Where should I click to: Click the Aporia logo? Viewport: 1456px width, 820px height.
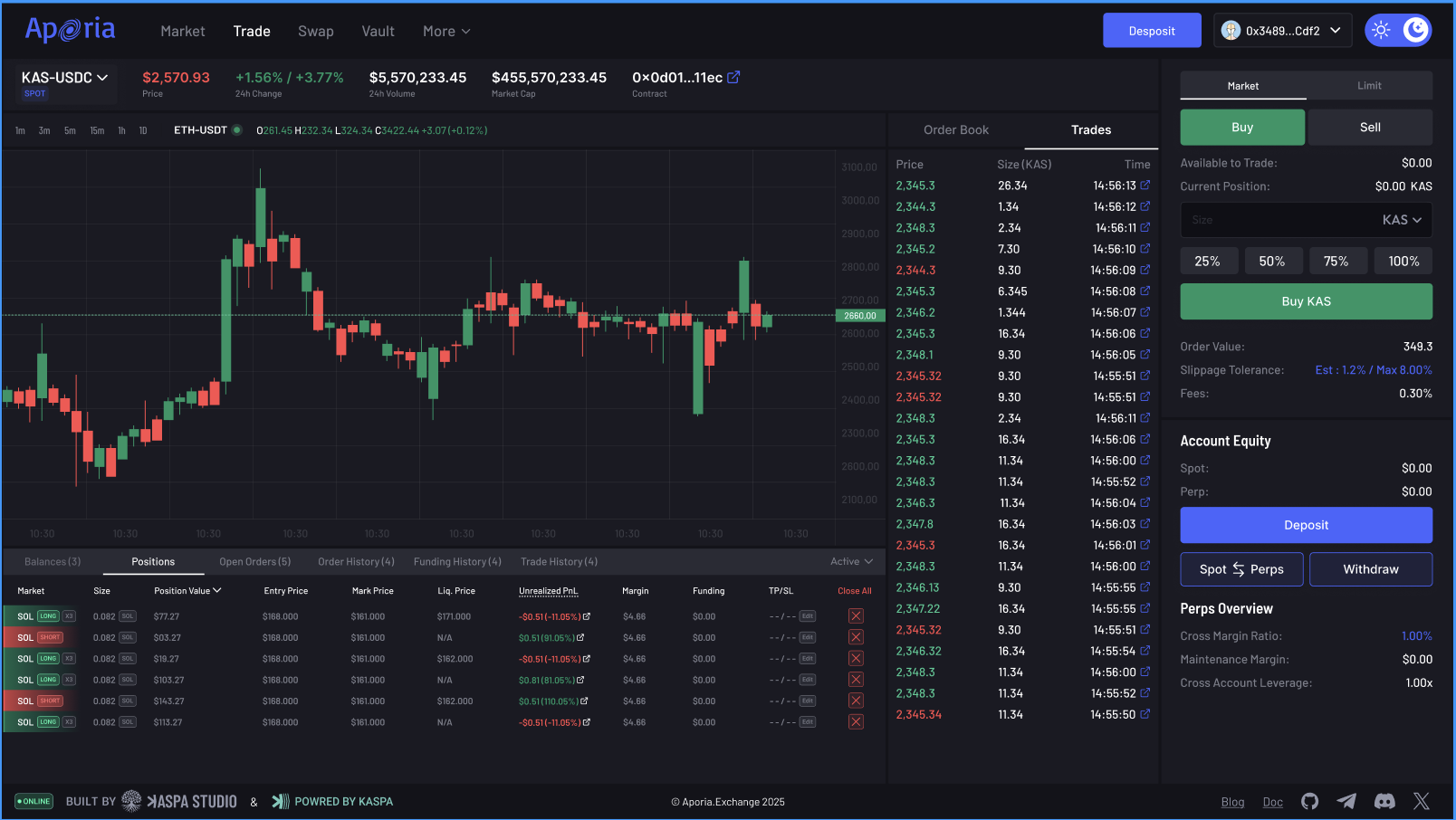click(x=70, y=28)
